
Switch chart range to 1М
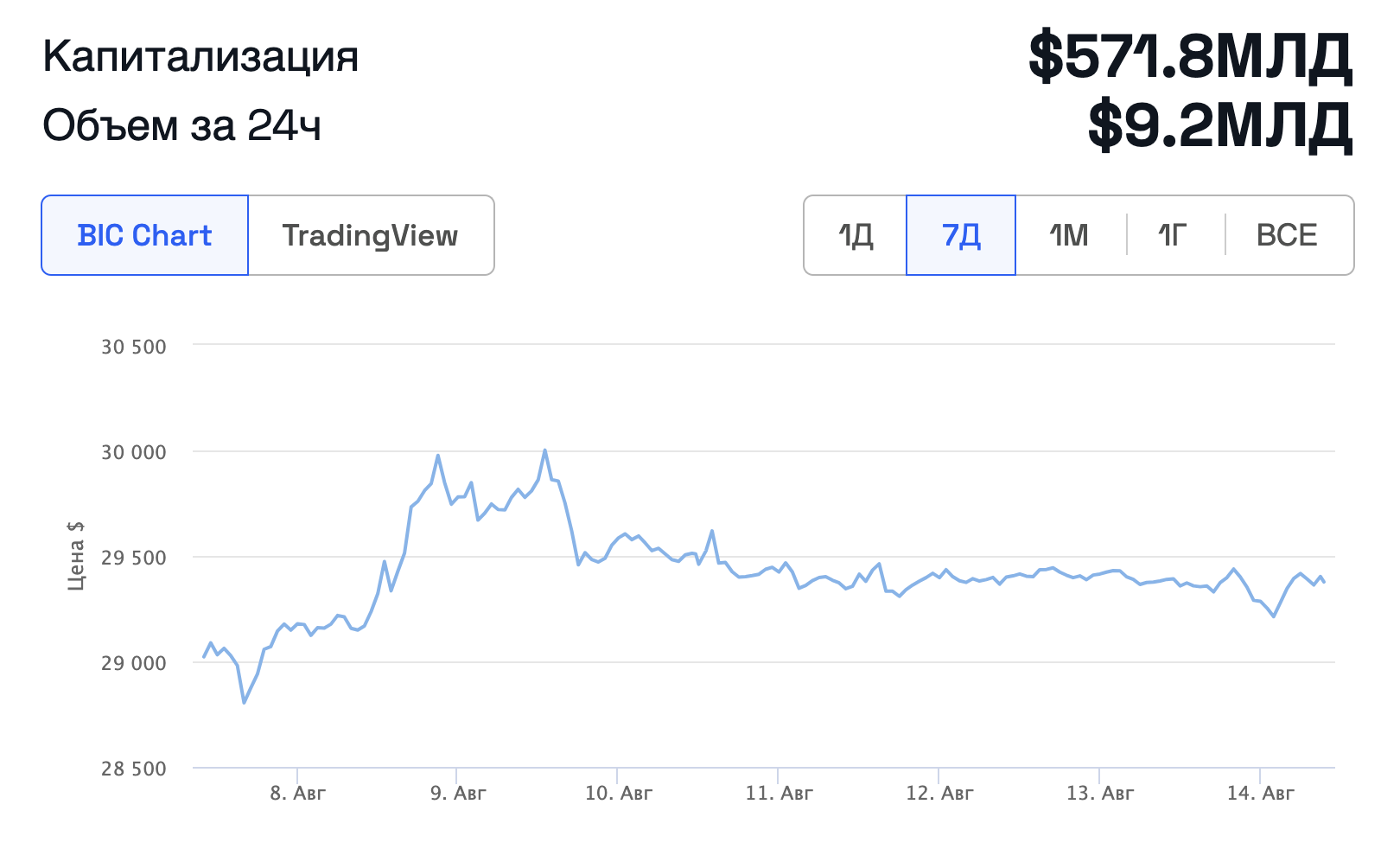pos(1070,235)
